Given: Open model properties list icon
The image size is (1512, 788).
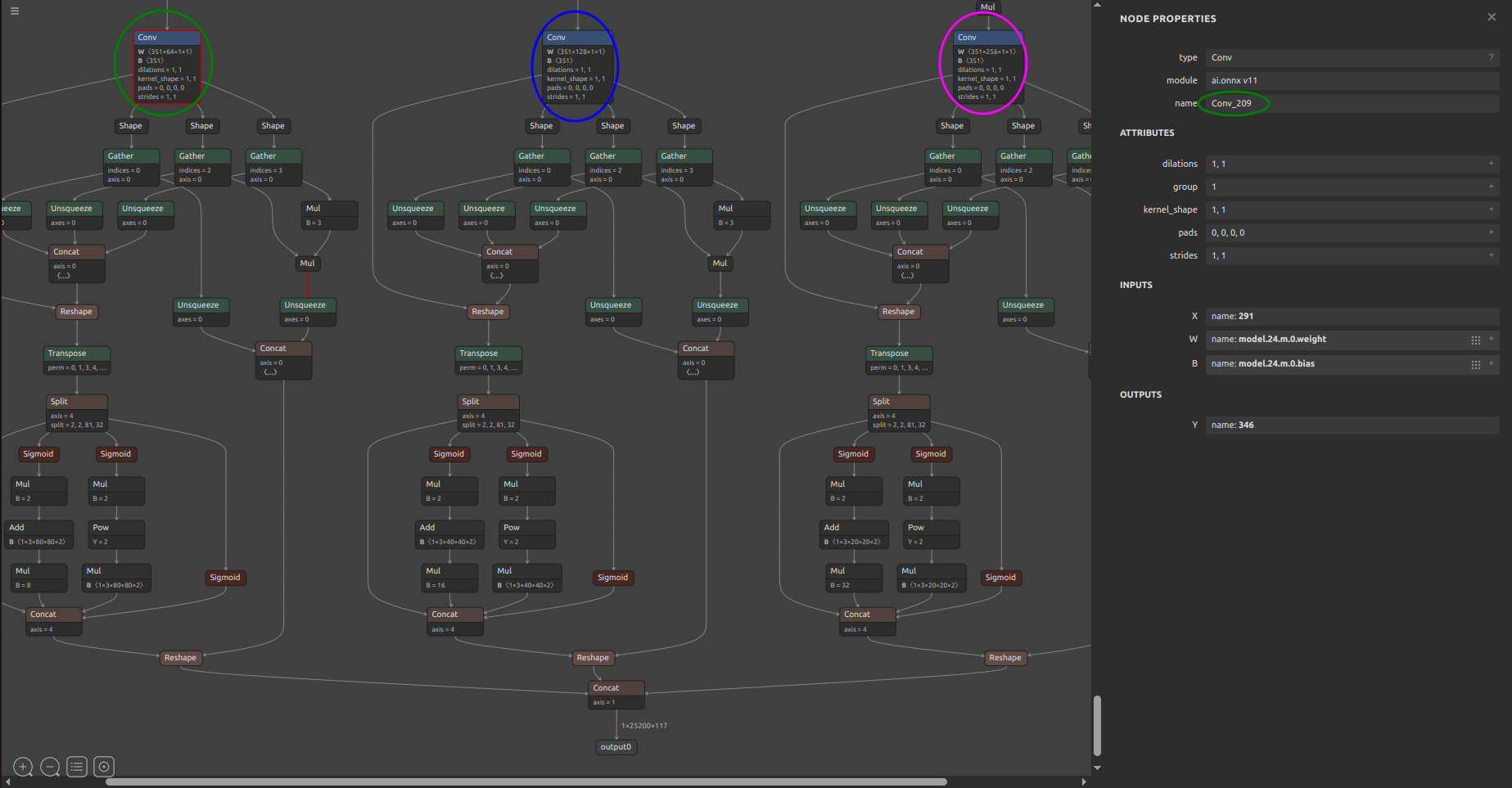Looking at the screenshot, I should pyautogui.click(x=77, y=767).
